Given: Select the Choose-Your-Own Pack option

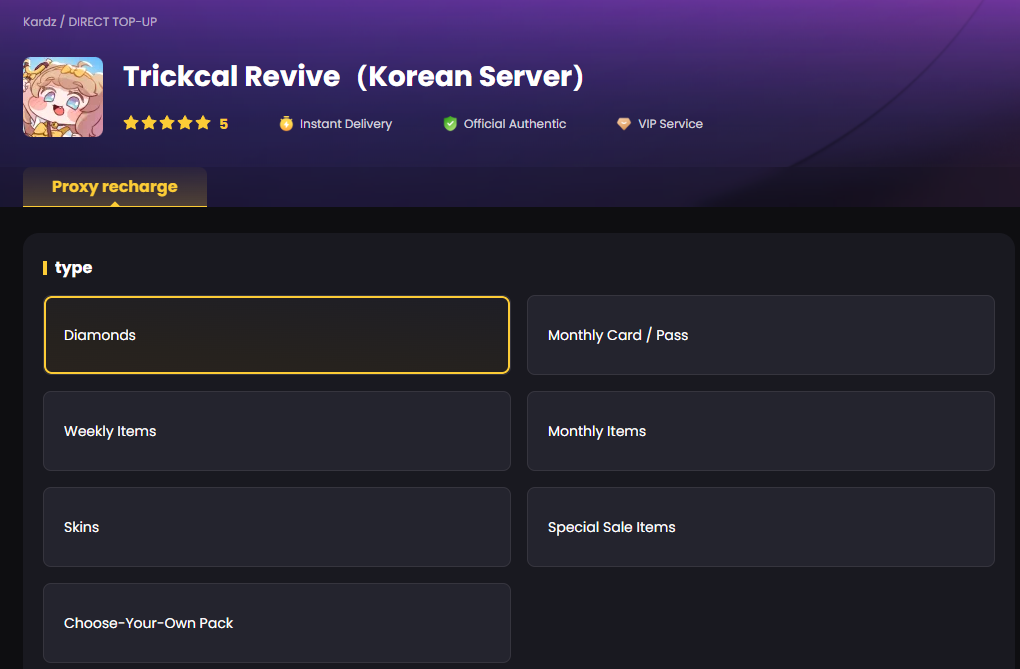Looking at the screenshot, I should [277, 623].
